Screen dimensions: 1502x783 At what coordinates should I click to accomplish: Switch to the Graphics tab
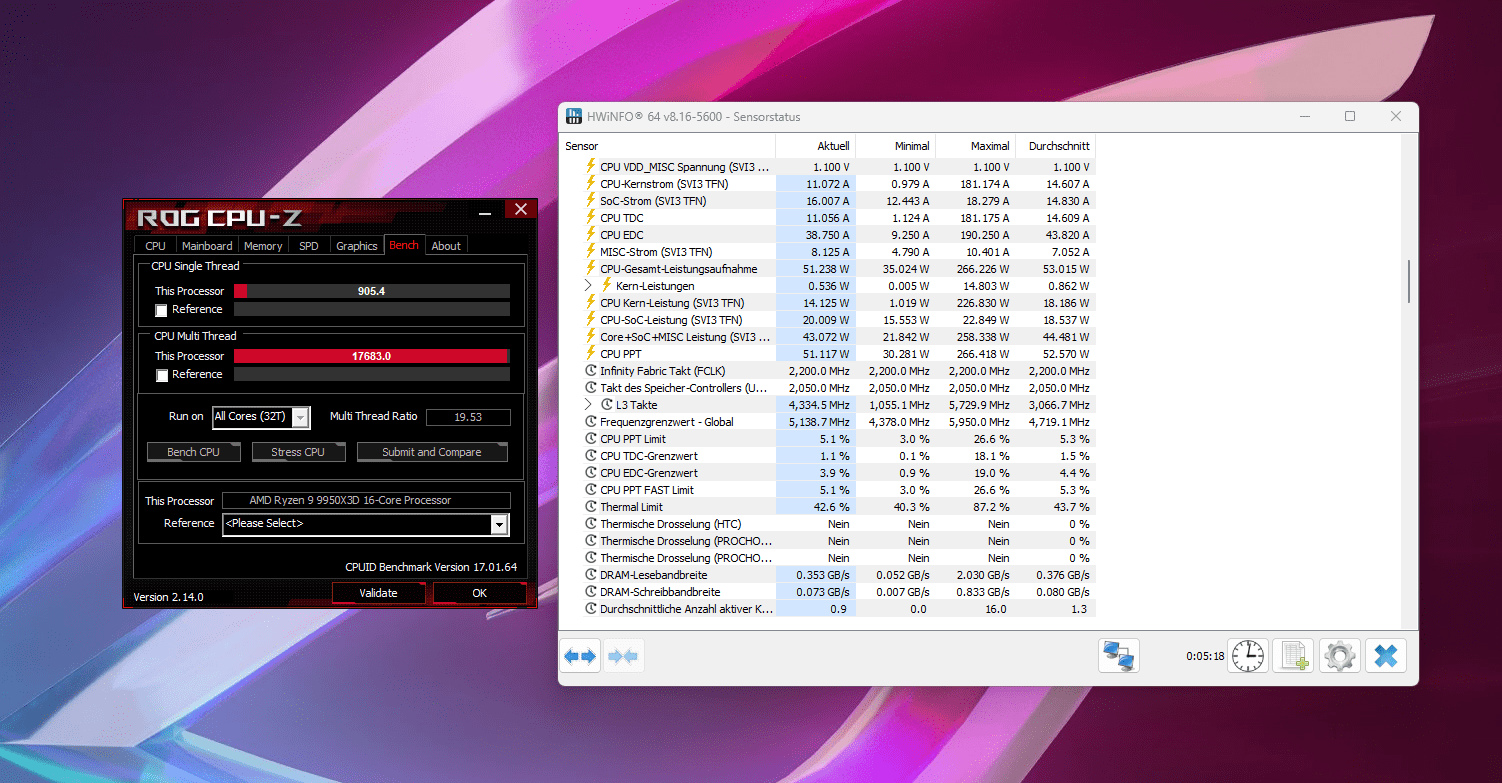(357, 246)
